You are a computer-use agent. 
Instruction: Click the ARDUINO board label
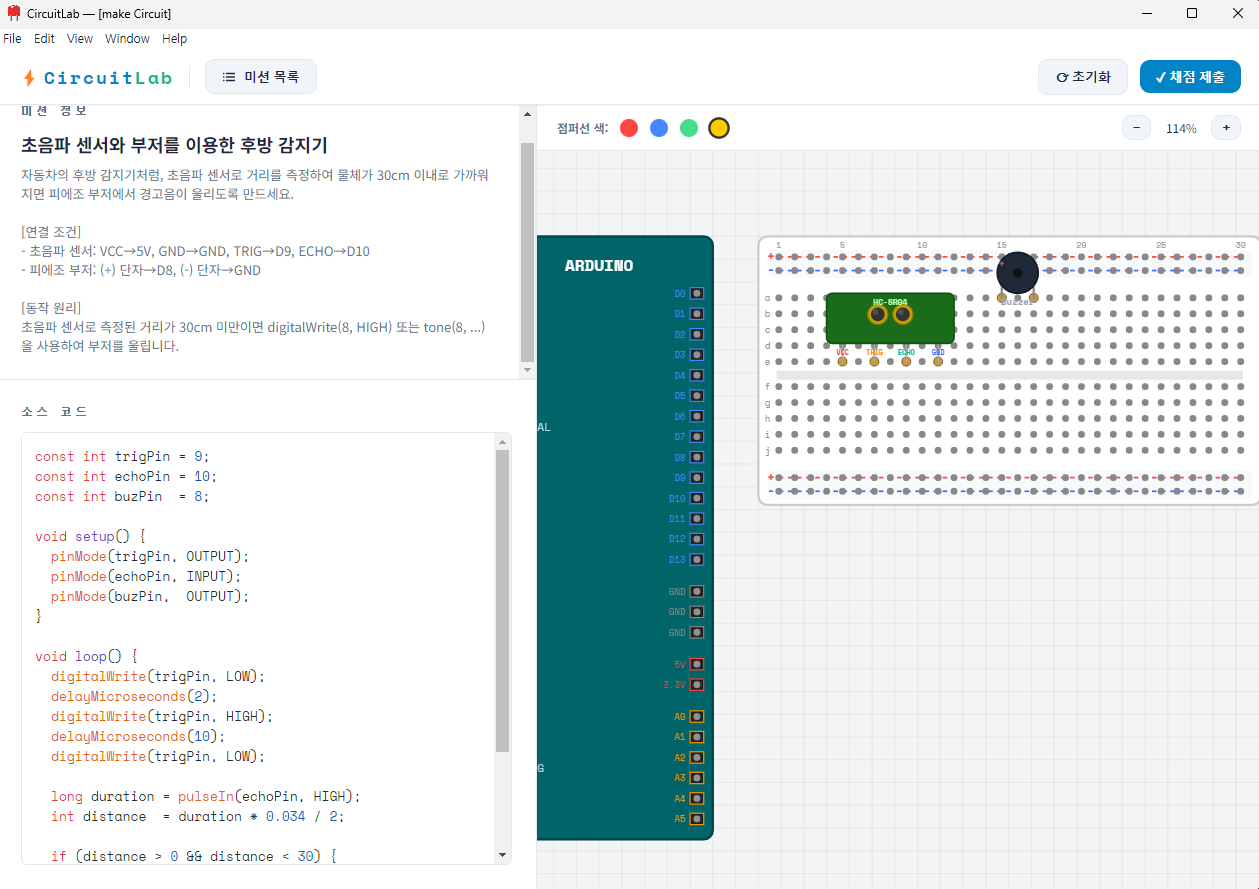599,266
